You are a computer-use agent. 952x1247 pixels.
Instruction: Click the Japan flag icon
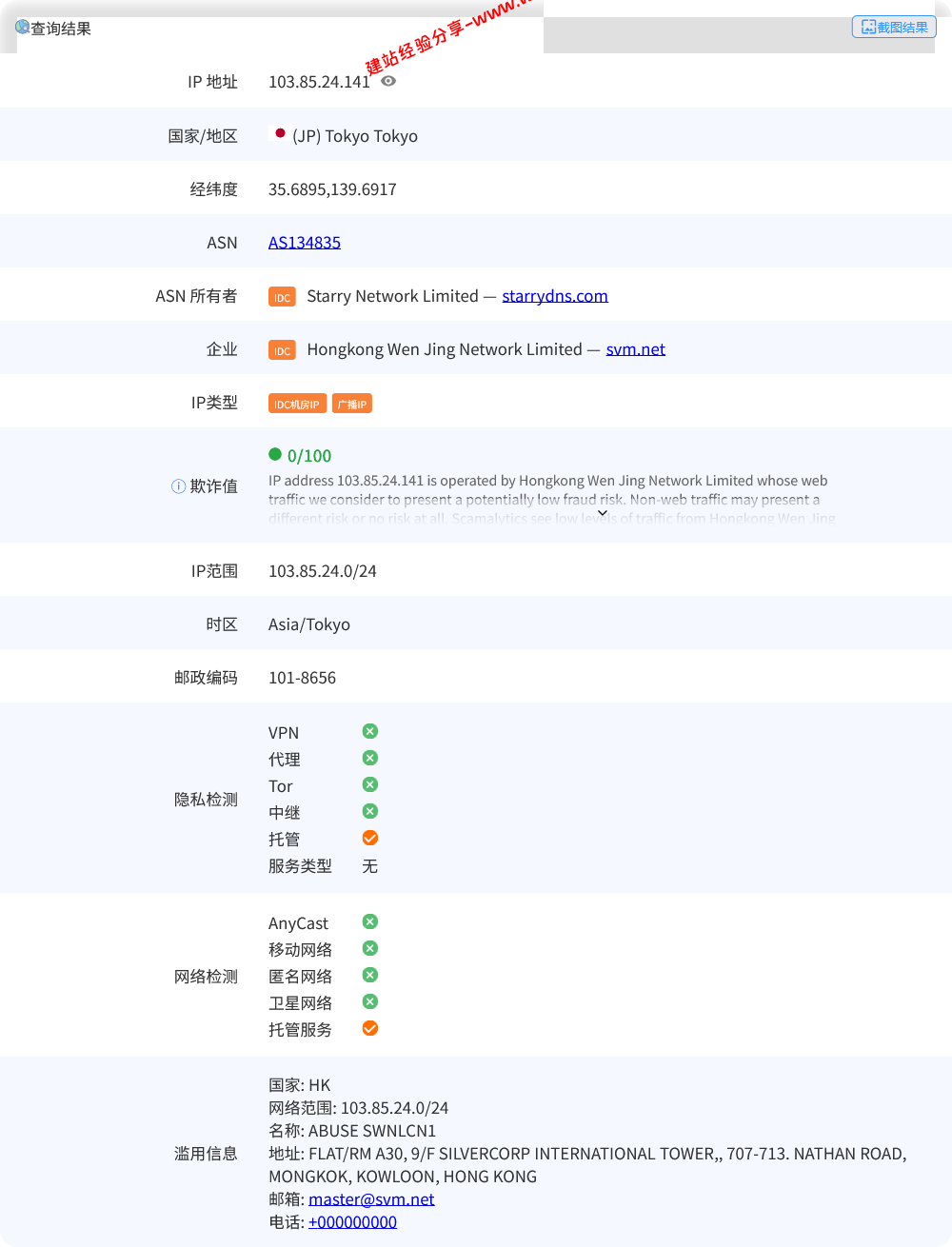coord(280,133)
